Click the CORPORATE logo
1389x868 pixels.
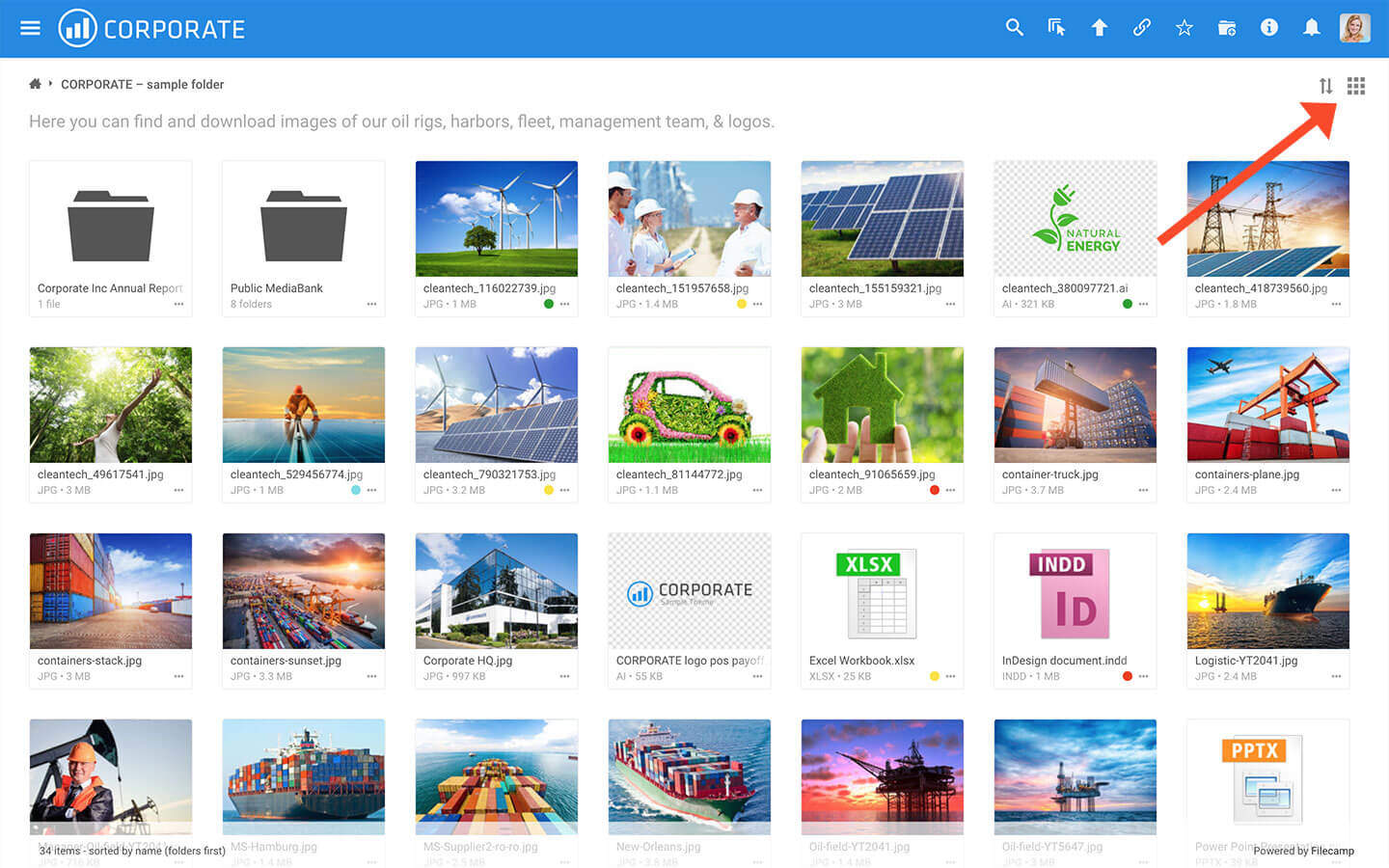pos(151,28)
